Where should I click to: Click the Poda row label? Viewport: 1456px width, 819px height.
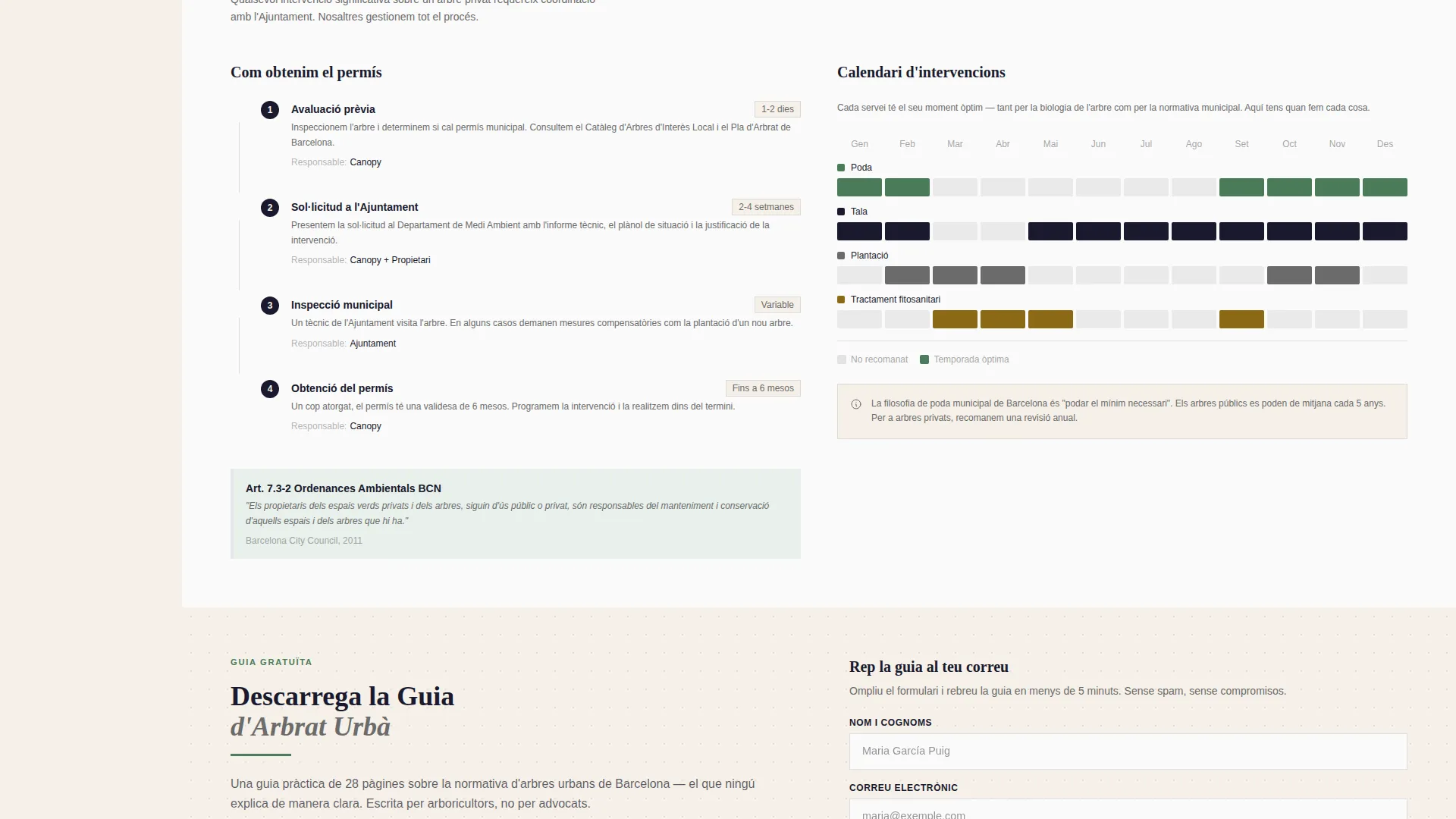861,168
